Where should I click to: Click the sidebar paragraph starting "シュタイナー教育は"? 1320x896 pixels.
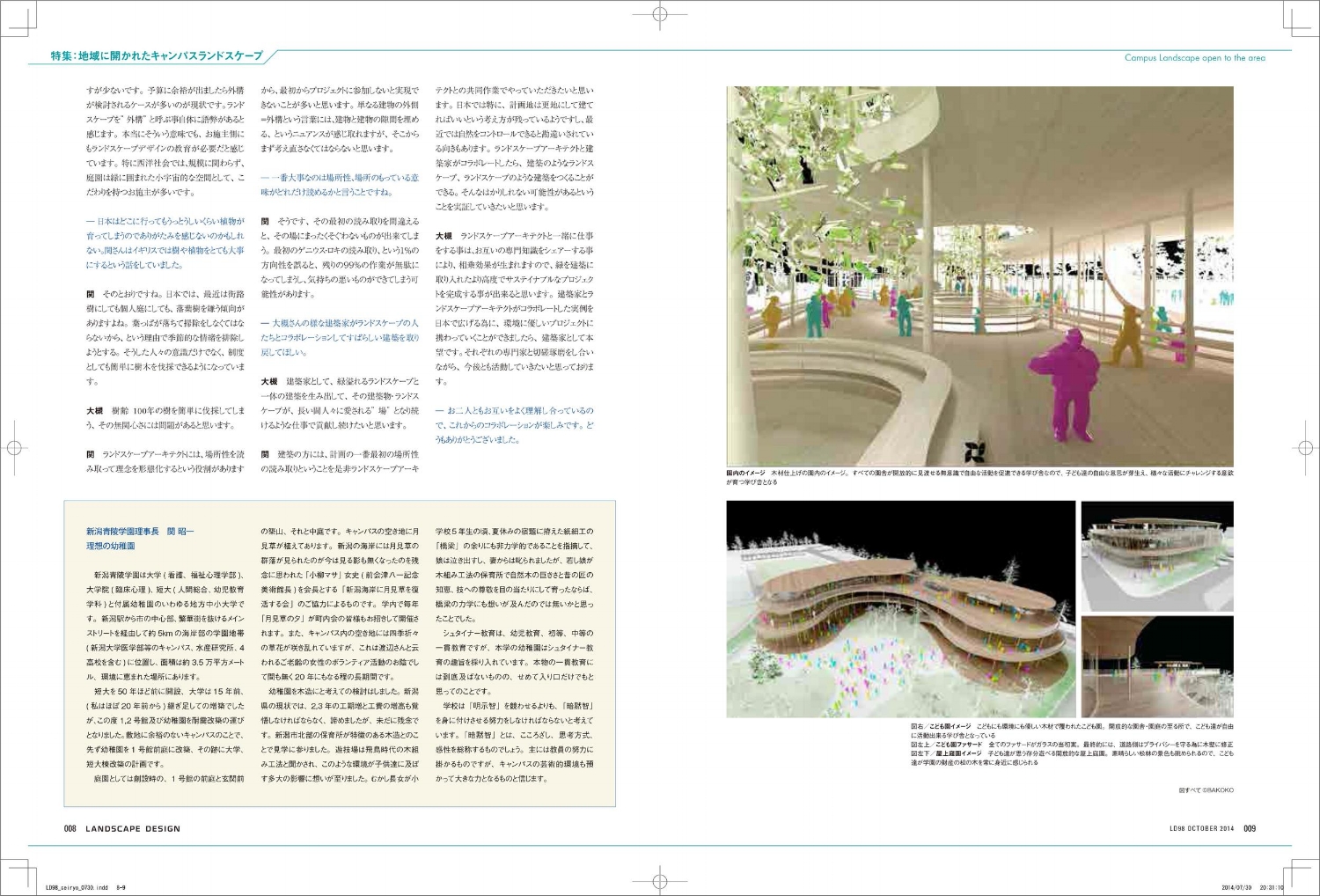coord(515,662)
